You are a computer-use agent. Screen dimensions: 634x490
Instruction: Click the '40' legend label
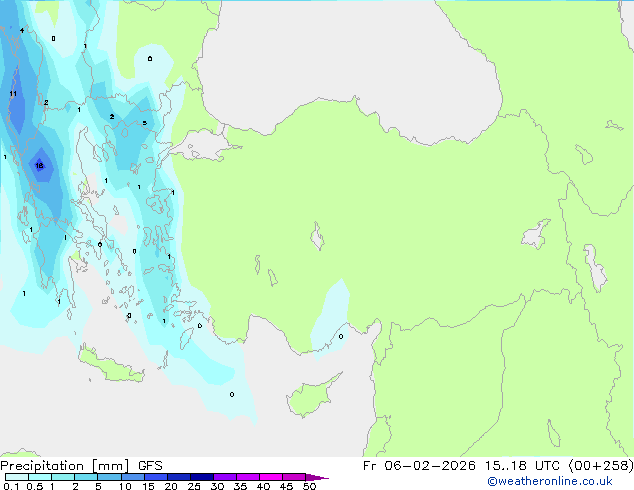point(263,486)
